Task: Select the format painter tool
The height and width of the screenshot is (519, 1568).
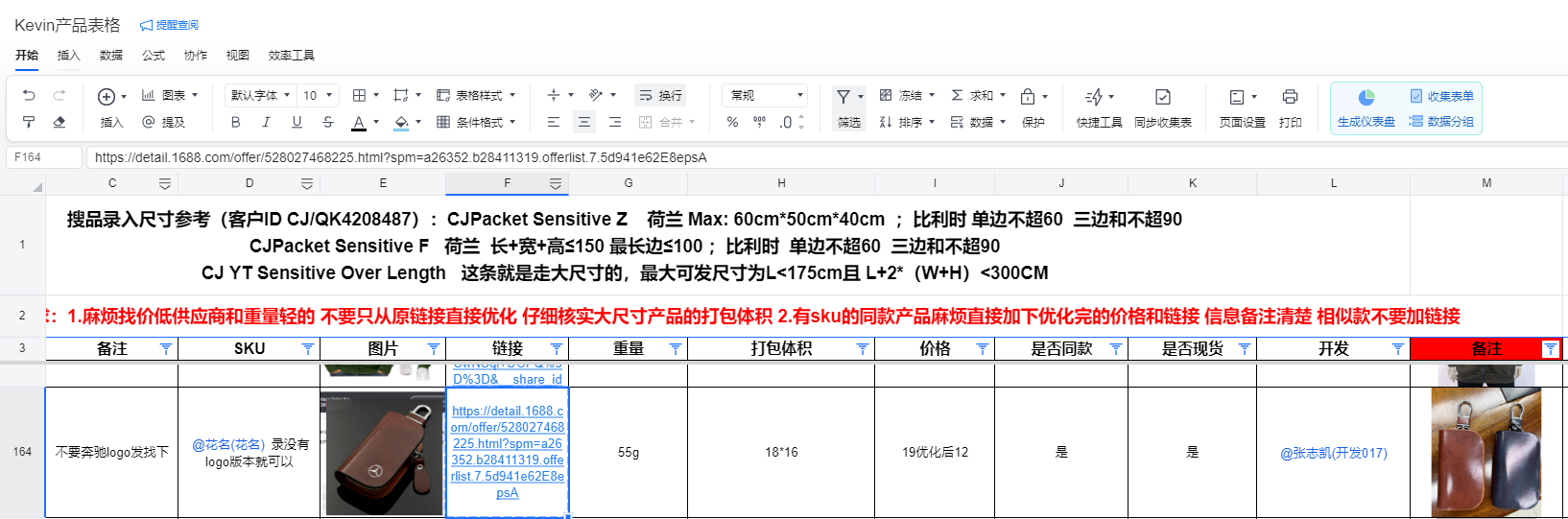Action: (29, 122)
